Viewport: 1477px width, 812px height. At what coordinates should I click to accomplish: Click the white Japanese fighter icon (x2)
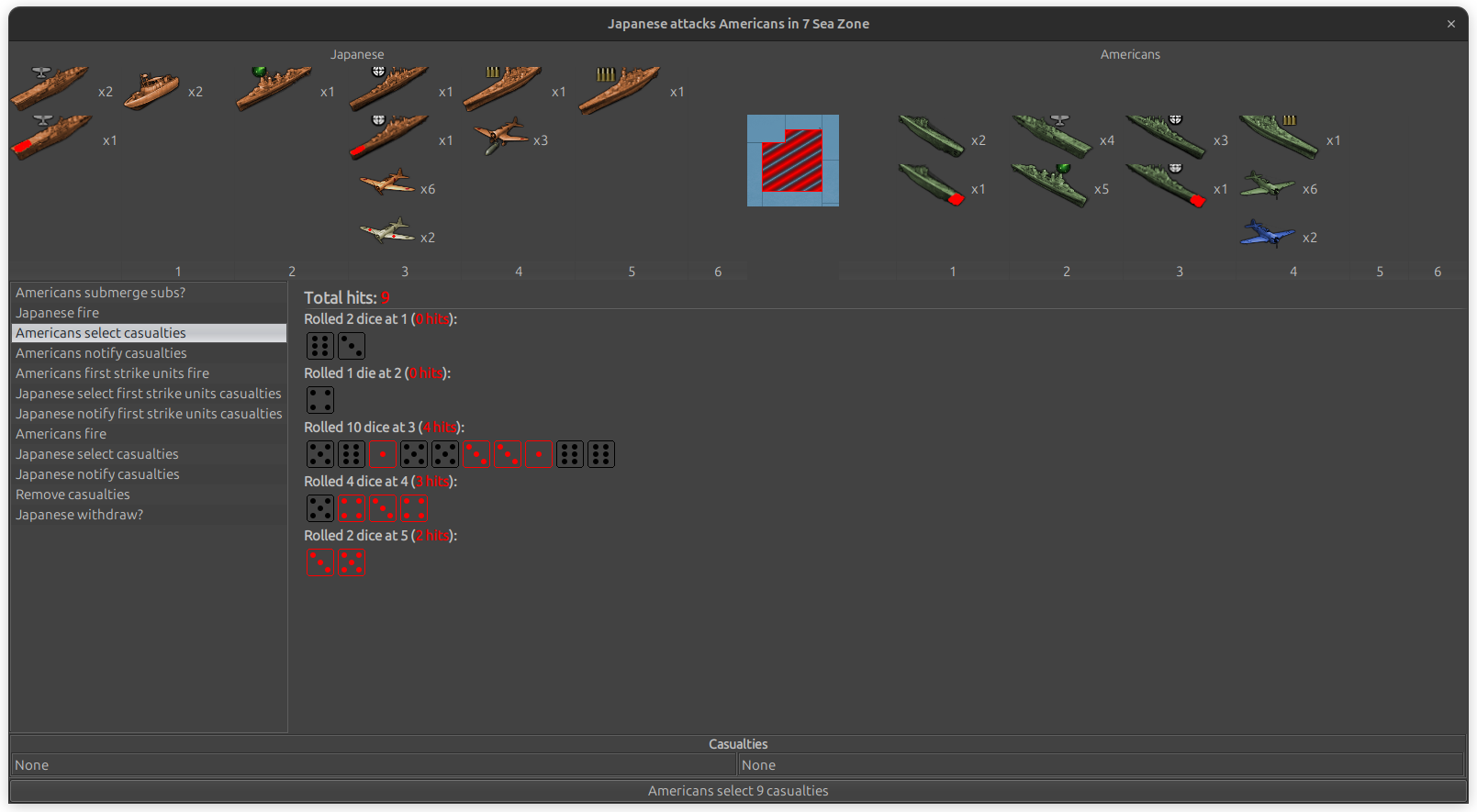(386, 230)
